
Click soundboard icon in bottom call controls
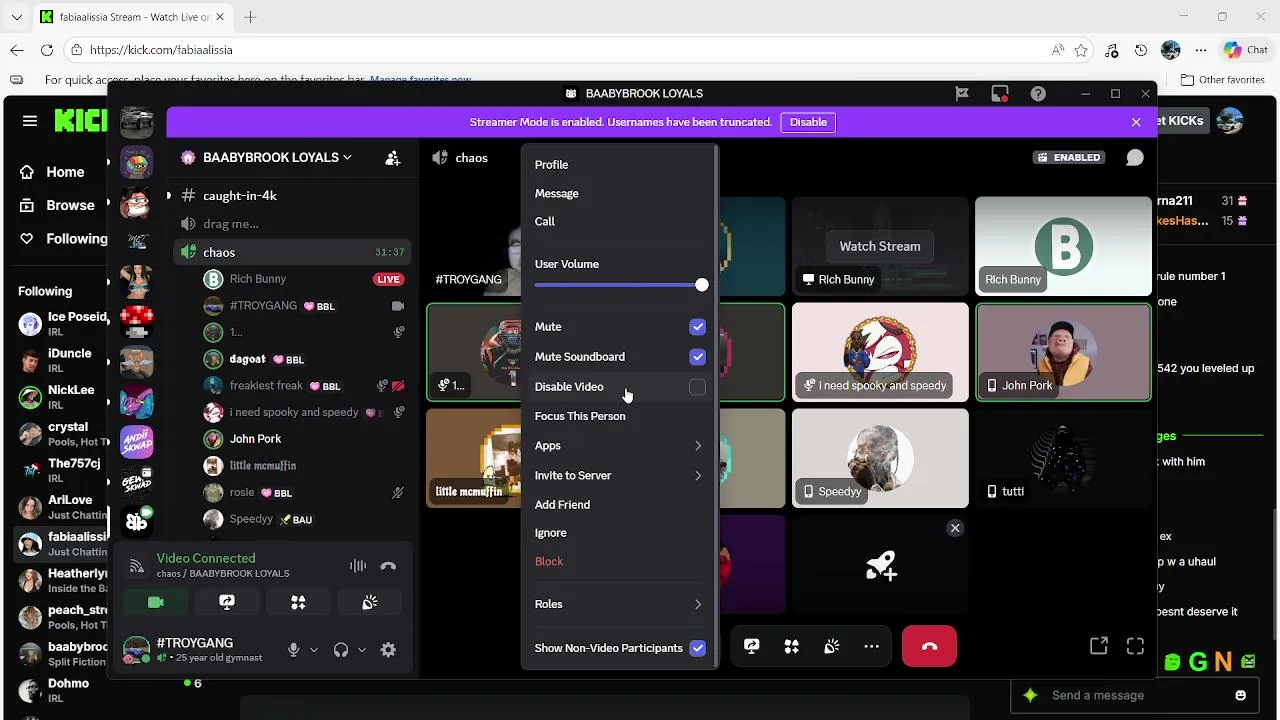(x=831, y=647)
